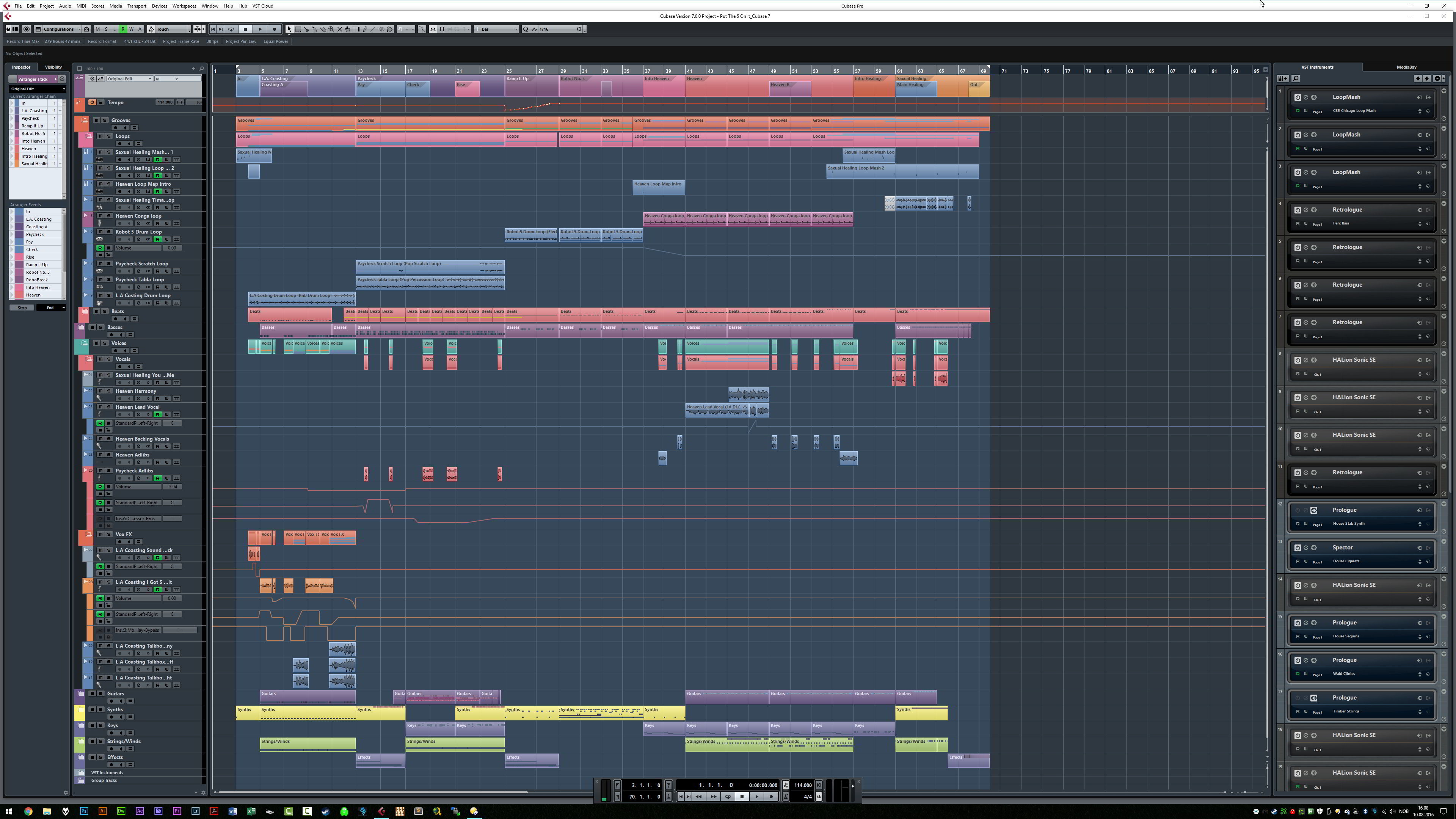Select the Glue tool in toolbar
This screenshot has height=819, width=1456.
(315, 30)
